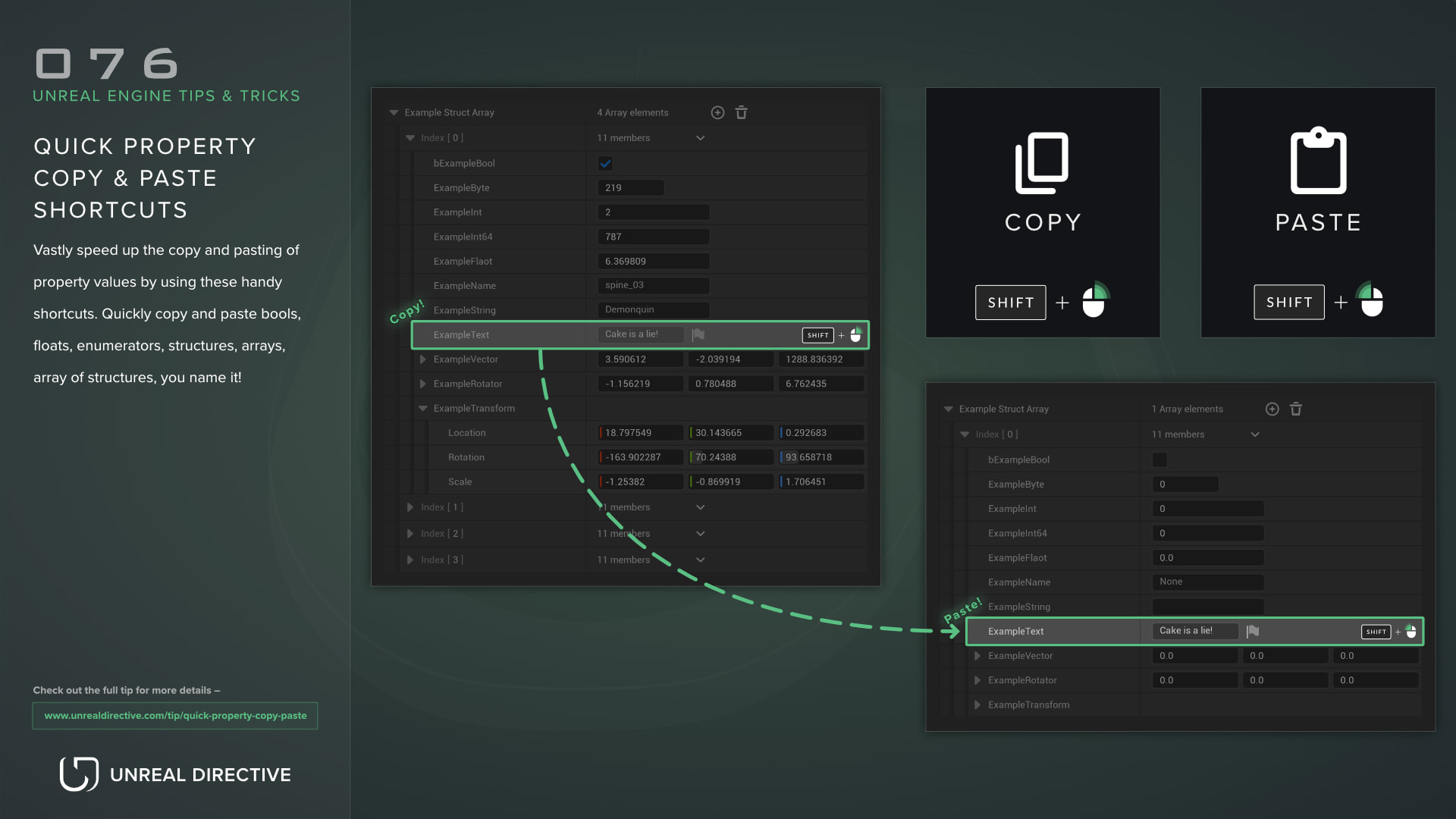Open the Index [ 0 ] members dropdown in left panel

[700, 138]
